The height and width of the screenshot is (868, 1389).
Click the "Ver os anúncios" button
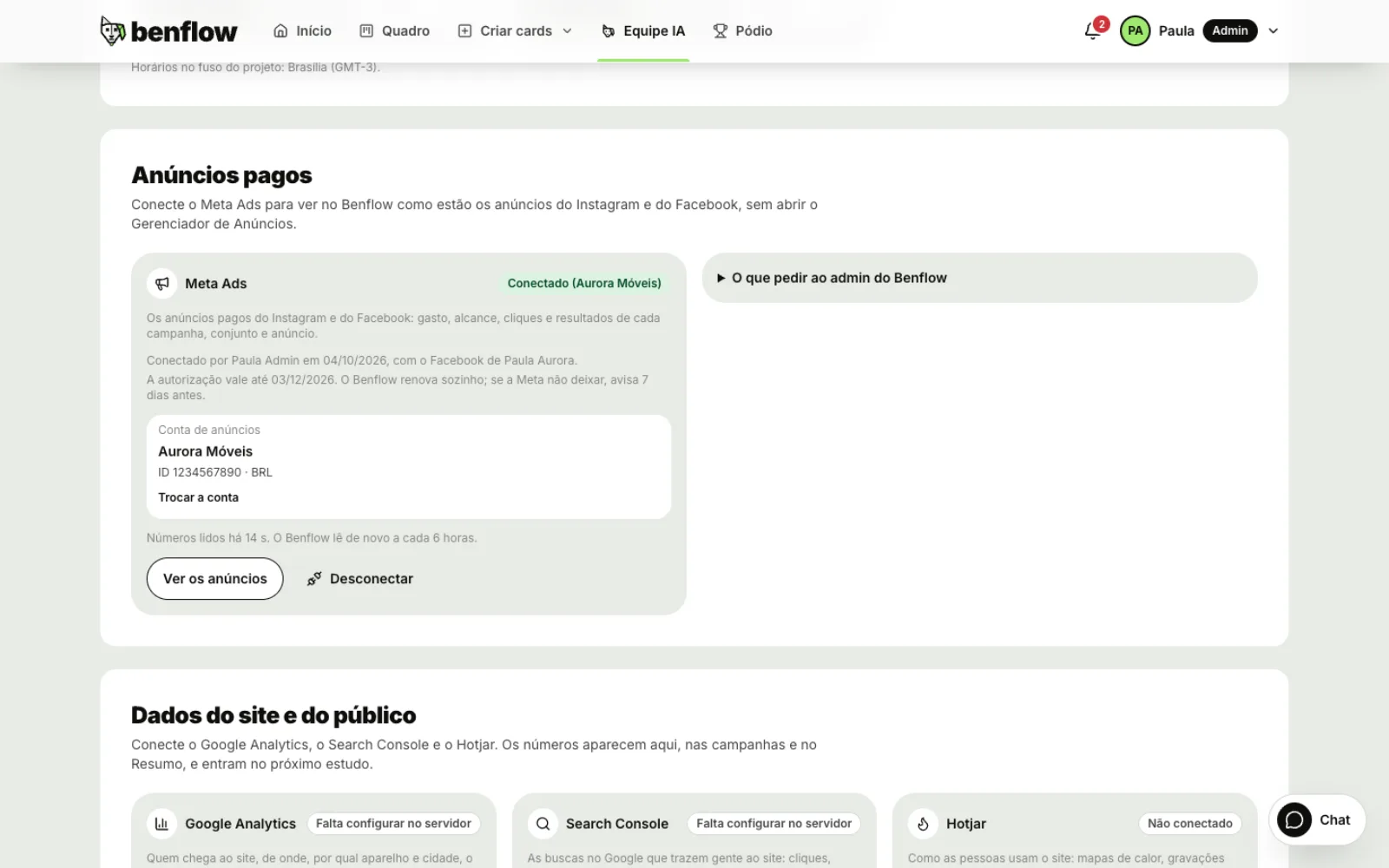pyautogui.click(x=215, y=579)
